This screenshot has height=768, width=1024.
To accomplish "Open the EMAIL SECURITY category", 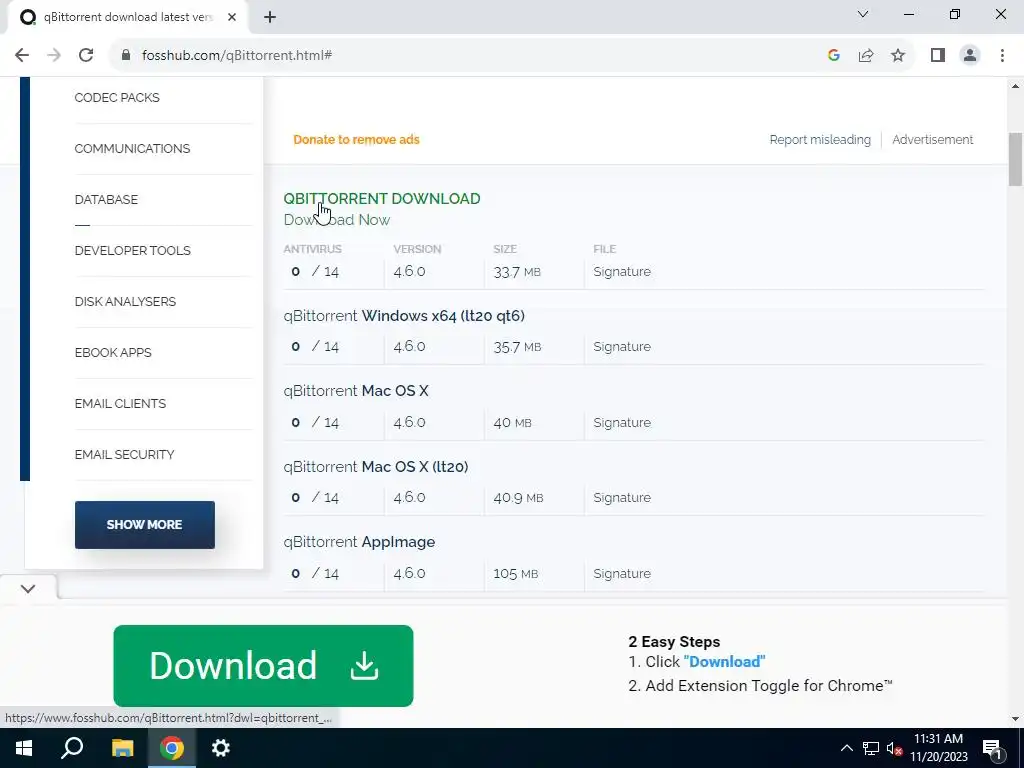I will (124, 455).
